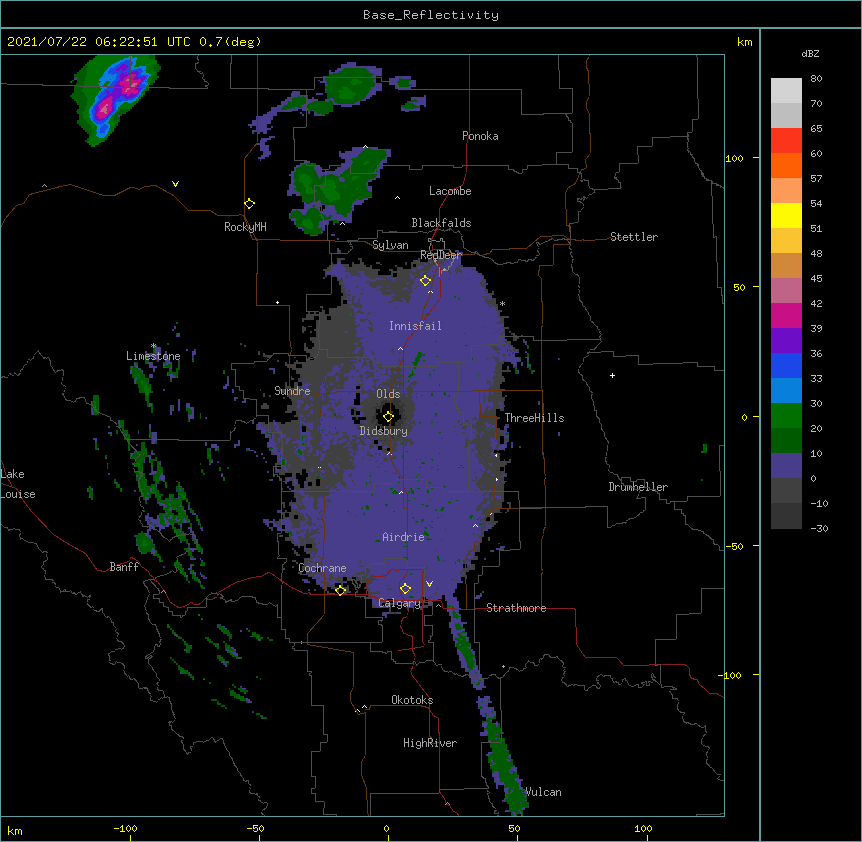Screen dimensions: 862x842
Task: Click the Limestone label
Action: click(x=153, y=356)
